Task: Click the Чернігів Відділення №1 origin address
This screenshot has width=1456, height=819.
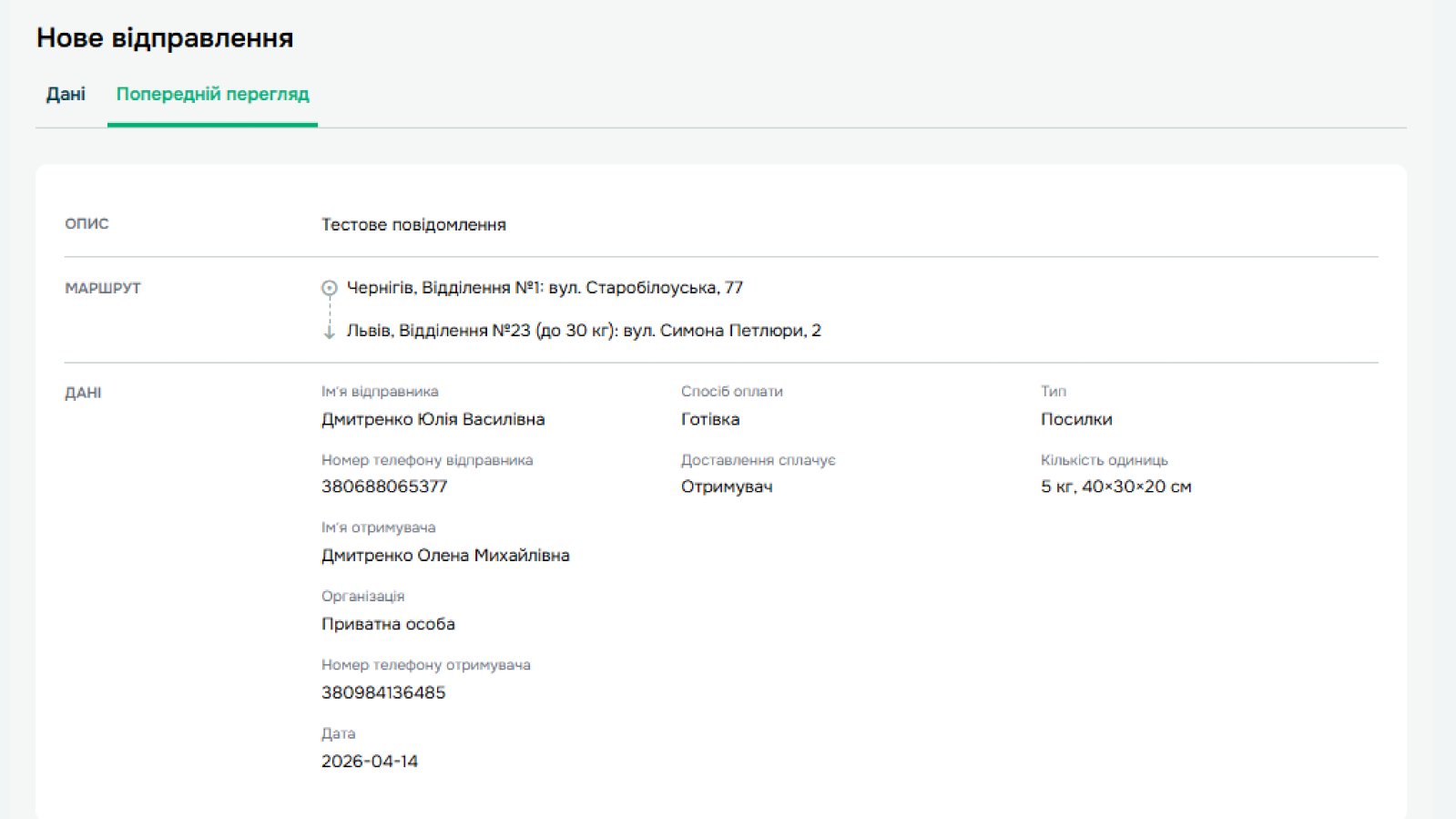Action: point(545,288)
